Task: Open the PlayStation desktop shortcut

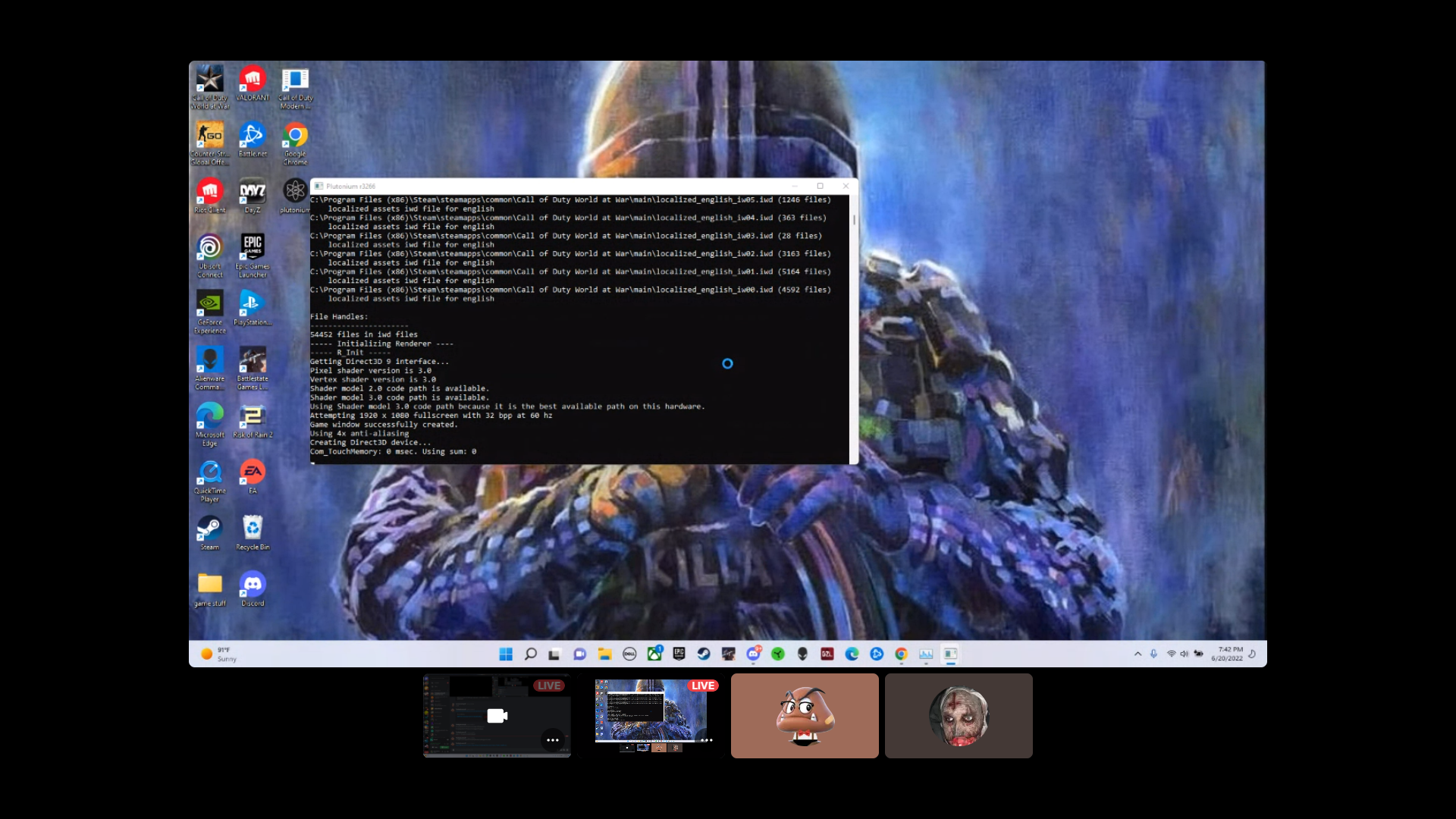Action: (x=253, y=308)
